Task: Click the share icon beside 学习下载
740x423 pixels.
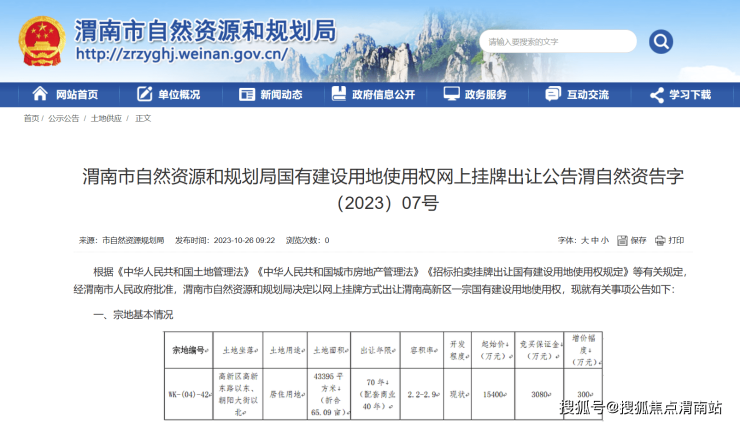Action: [656, 94]
